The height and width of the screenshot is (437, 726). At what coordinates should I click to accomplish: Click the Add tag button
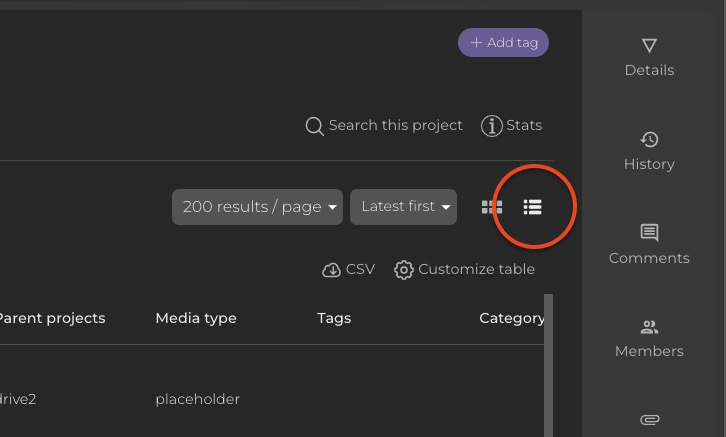coord(503,42)
